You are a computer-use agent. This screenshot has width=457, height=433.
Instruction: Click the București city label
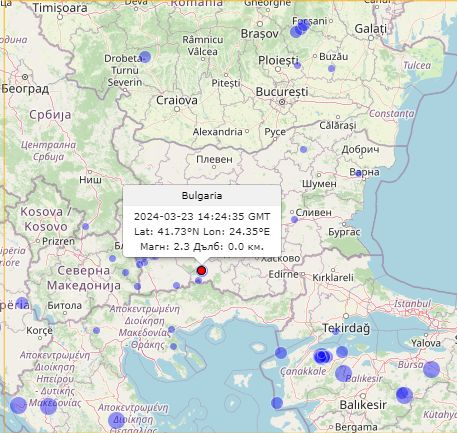click(x=282, y=92)
